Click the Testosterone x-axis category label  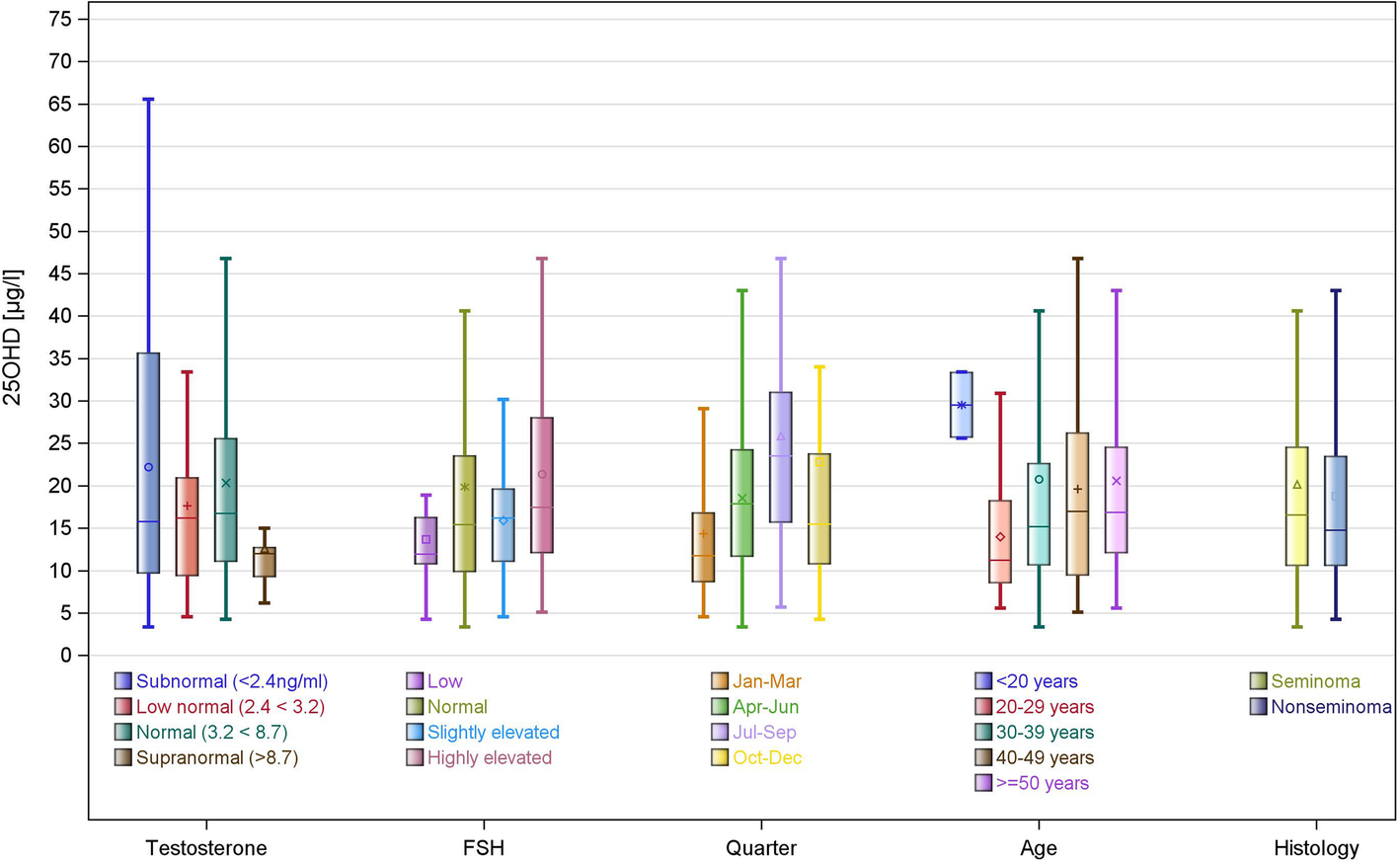point(206,848)
